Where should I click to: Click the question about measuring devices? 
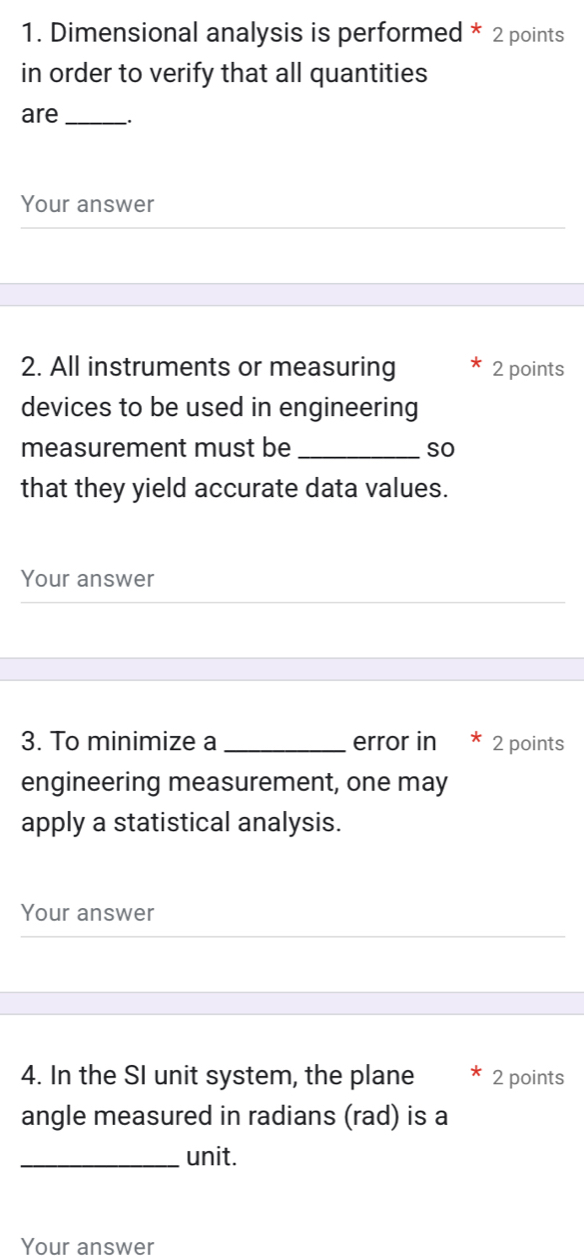pyautogui.click(x=230, y=427)
